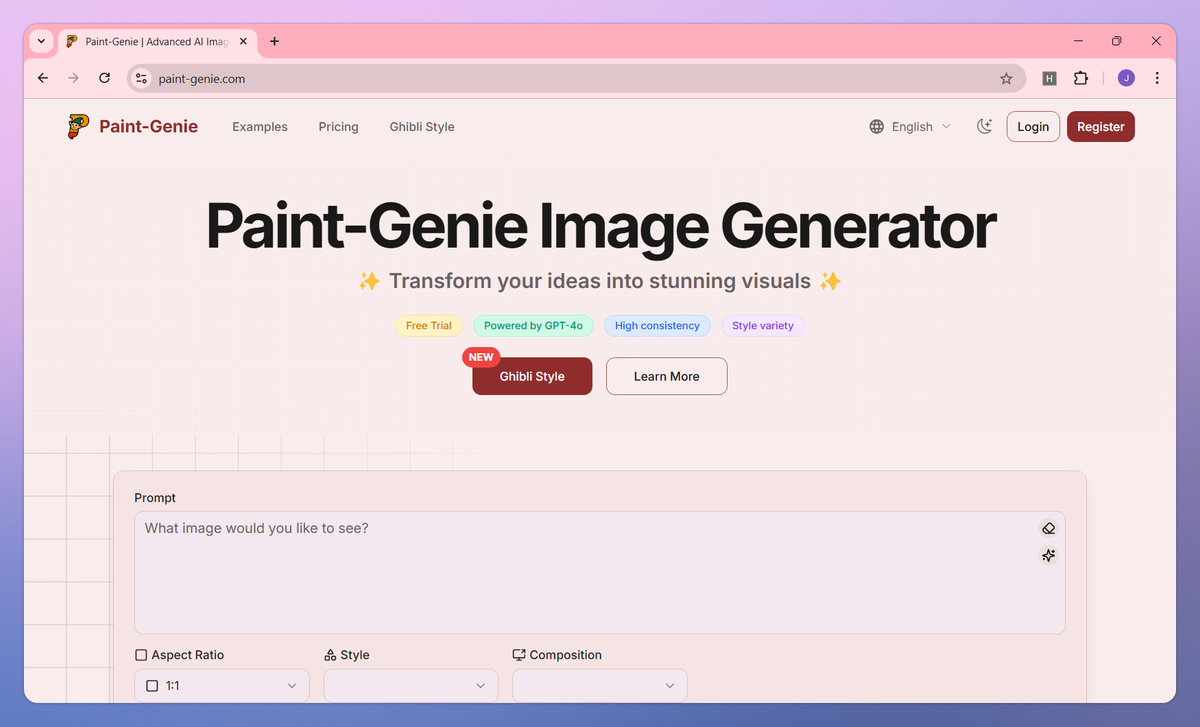
Task: Click the Aspect Ratio label
Action: pyautogui.click(x=188, y=655)
